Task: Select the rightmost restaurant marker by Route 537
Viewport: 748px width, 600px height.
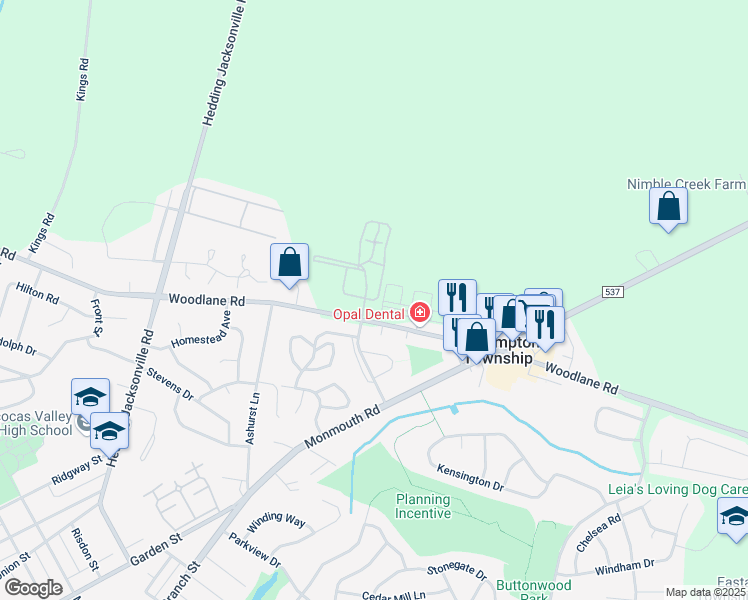Action: click(545, 327)
